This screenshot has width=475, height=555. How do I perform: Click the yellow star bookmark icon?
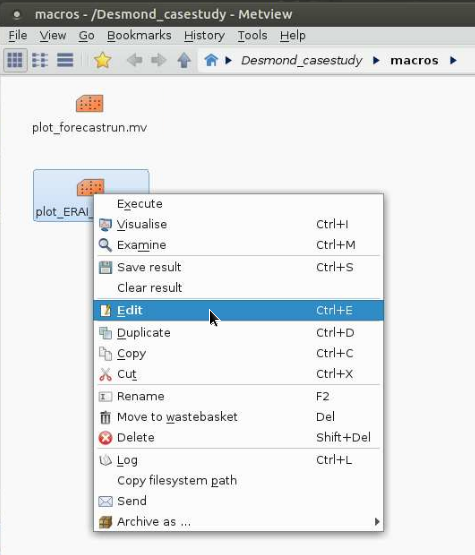coord(103,60)
